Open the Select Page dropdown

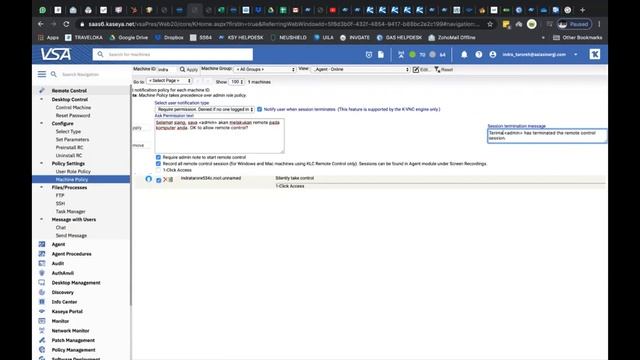pyautogui.click(x=169, y=81)
